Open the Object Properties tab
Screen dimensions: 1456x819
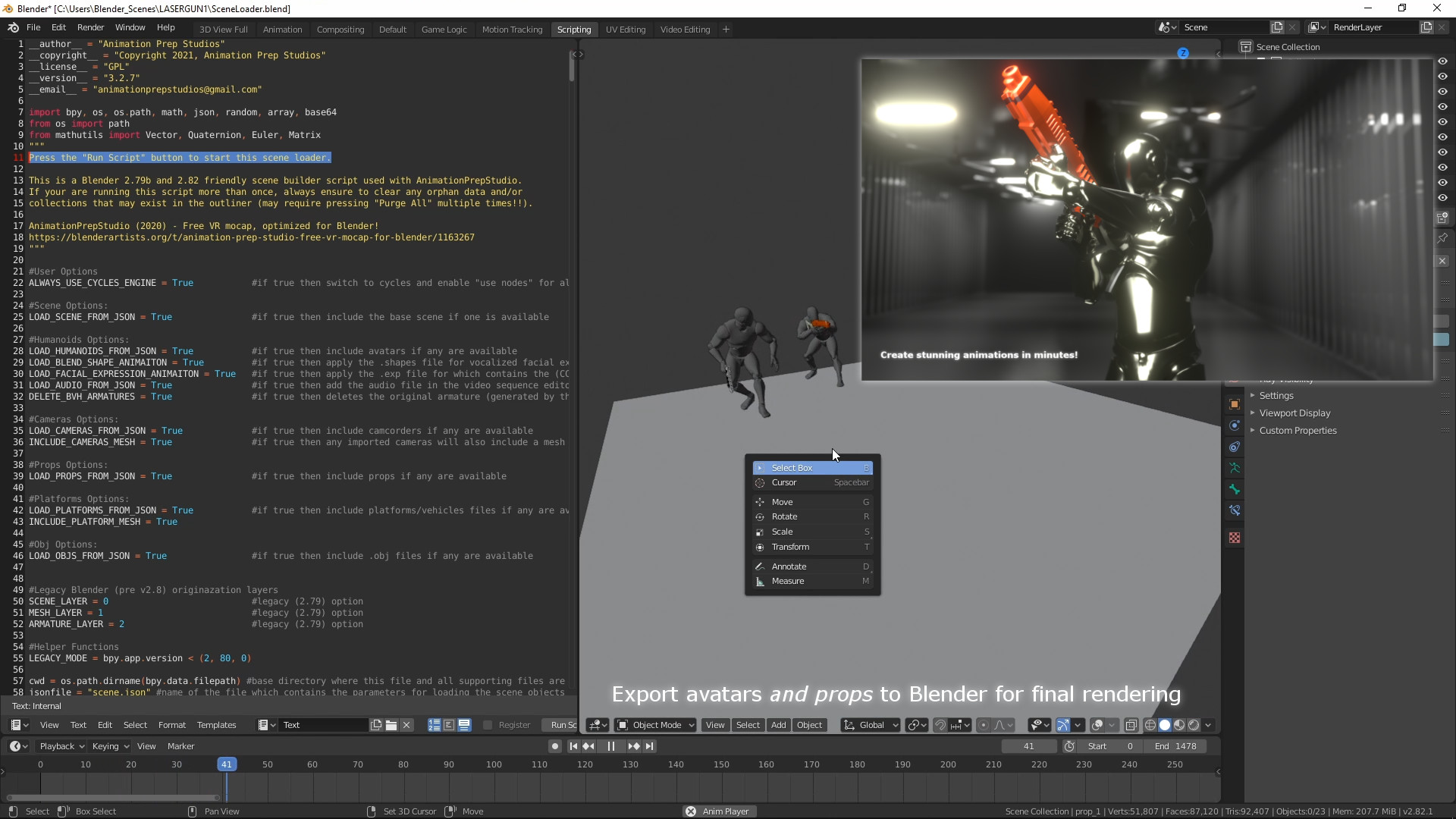[1235, 404]
